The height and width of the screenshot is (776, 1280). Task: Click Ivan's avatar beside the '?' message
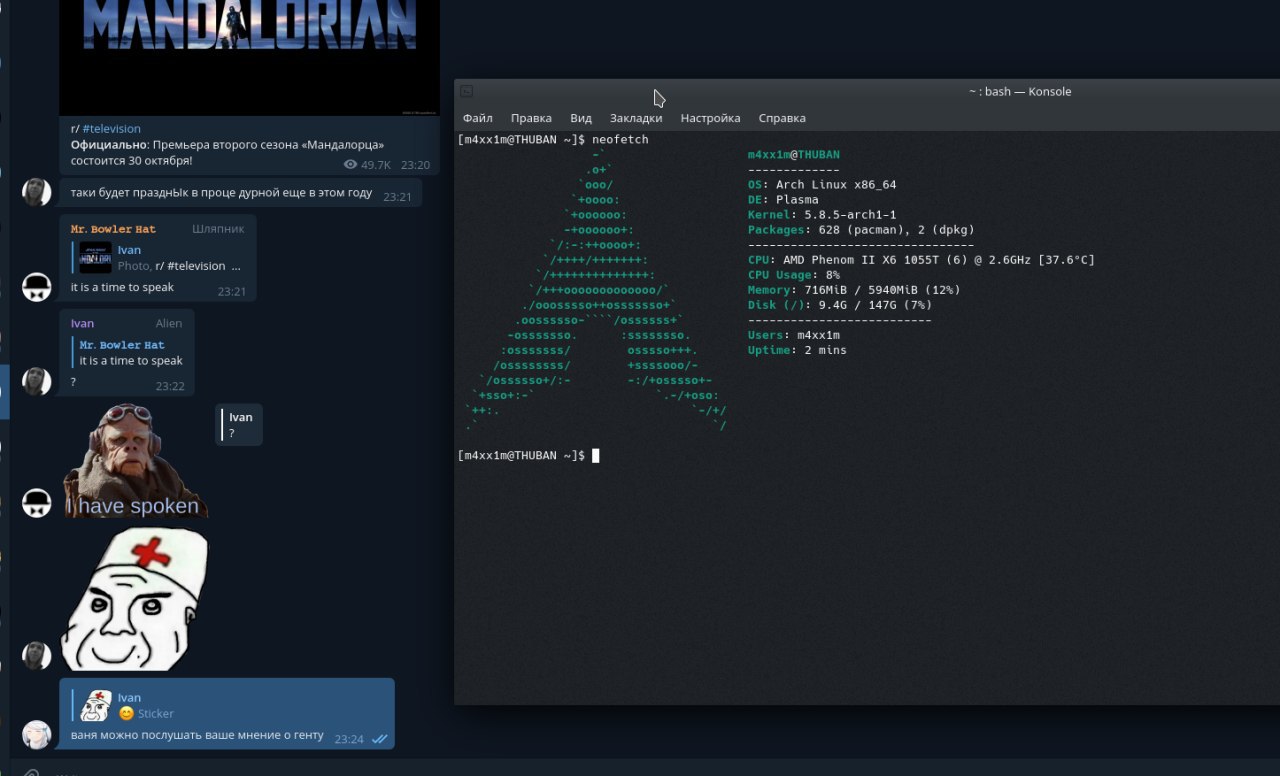(x=37, y=381)
